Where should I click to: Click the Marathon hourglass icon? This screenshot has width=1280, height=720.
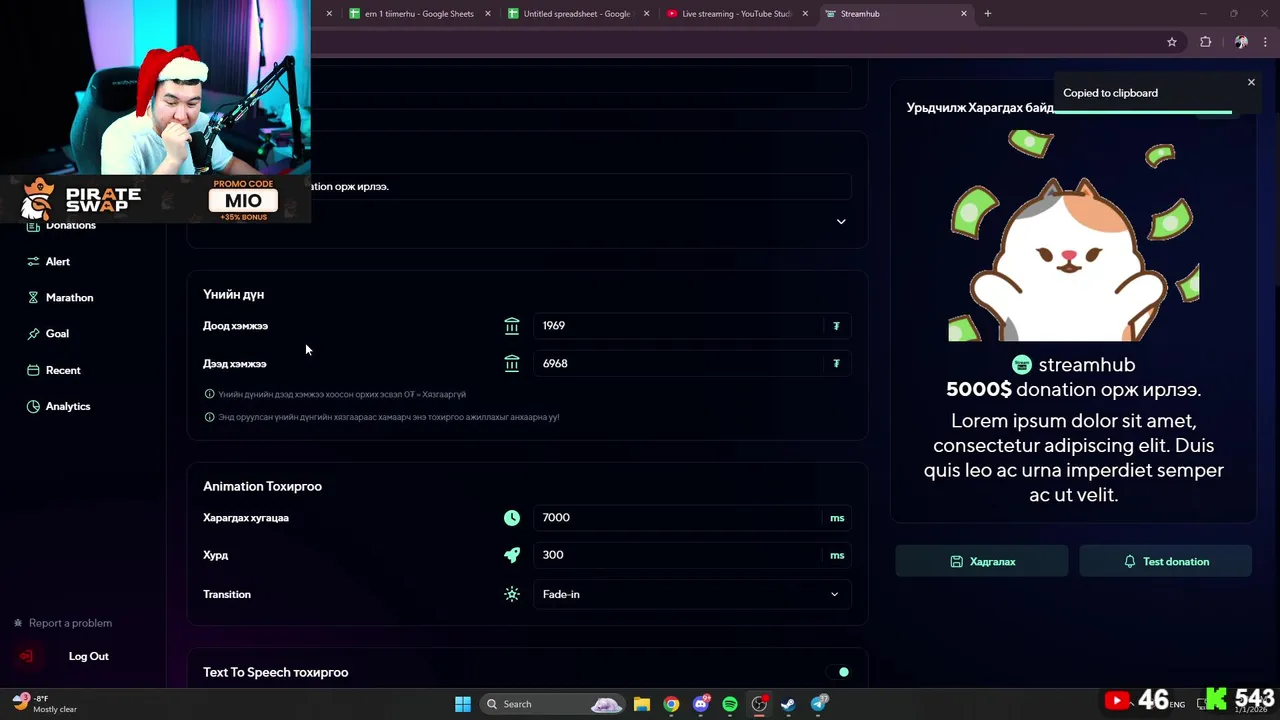point(33,297)
